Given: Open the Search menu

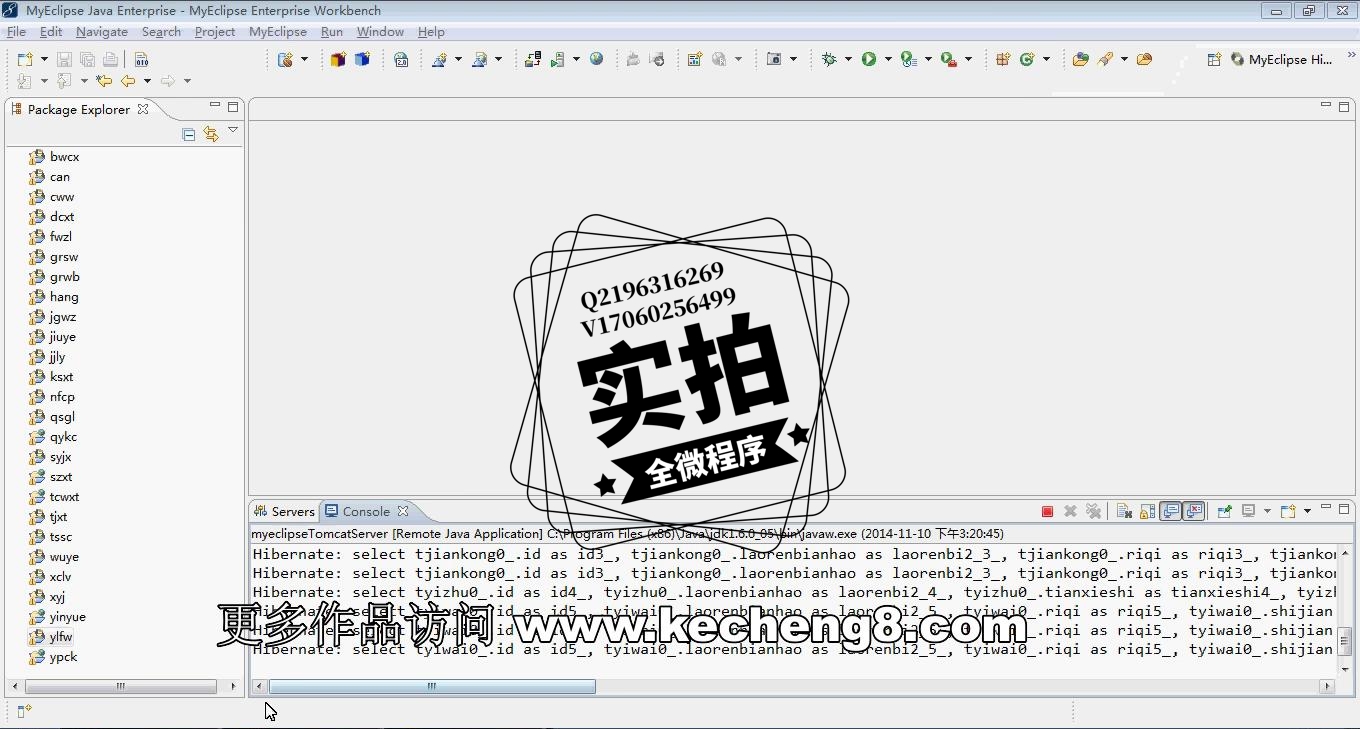Looking at the screenshot, I should 161,32.
